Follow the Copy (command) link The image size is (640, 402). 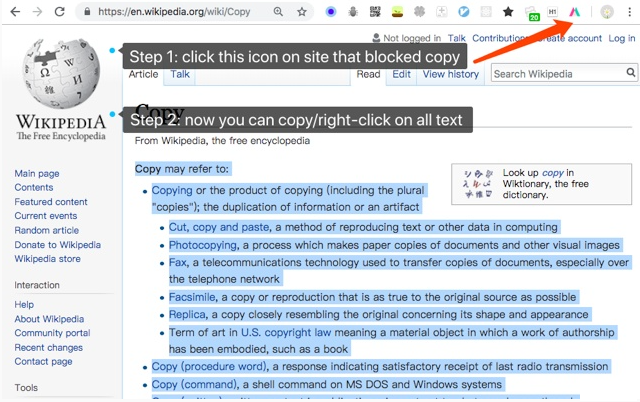click(x=194, y=384)
